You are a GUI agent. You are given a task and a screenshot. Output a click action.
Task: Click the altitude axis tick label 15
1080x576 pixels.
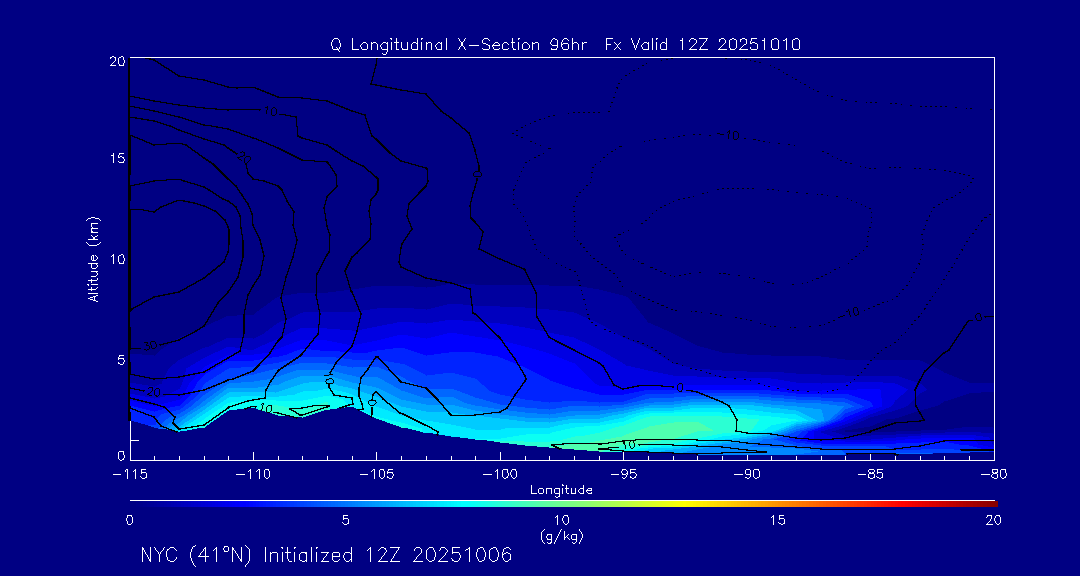pyautogui.click(x=118, y=158)
